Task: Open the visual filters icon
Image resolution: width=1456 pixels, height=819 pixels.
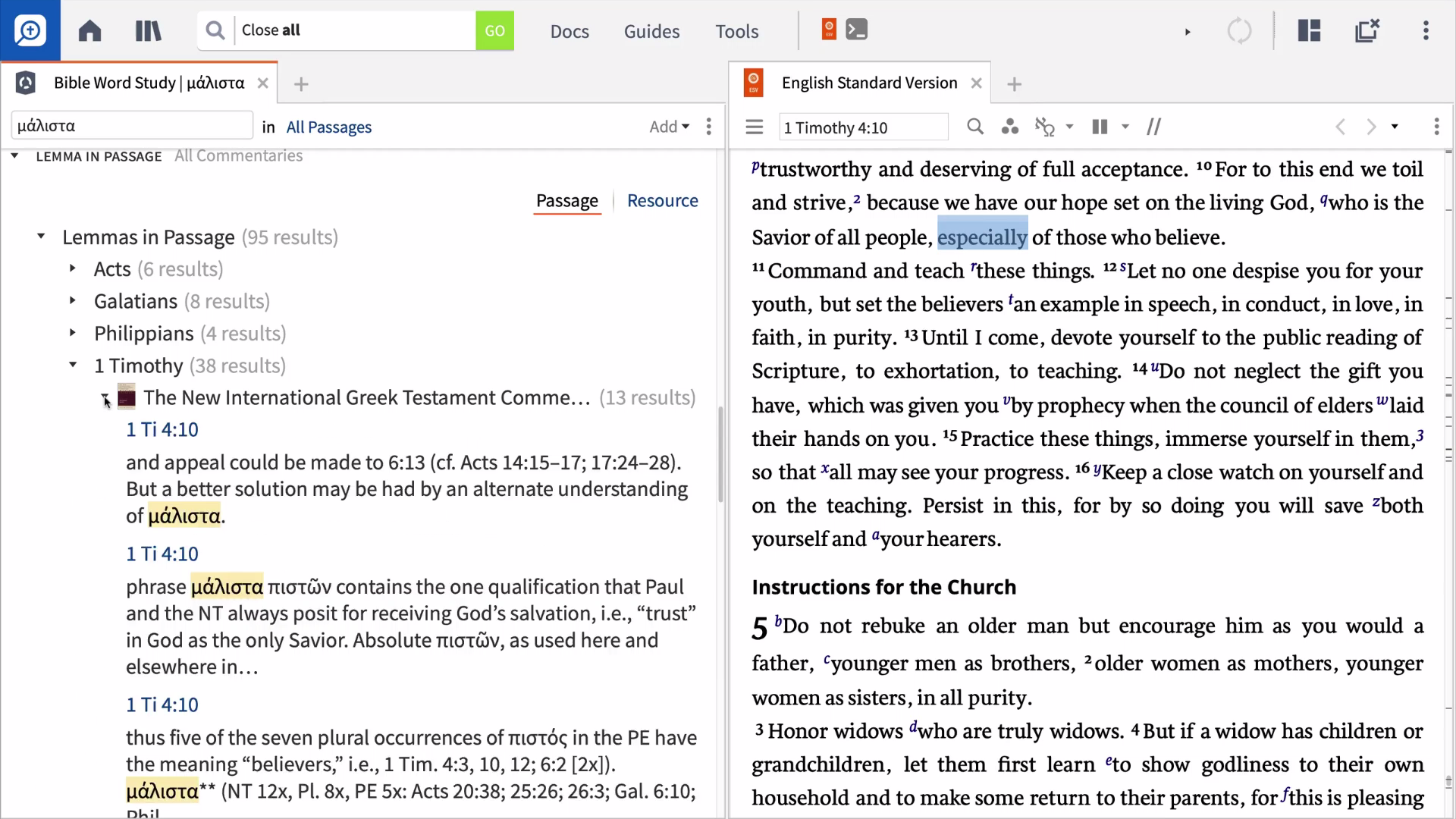Action: 1009,127
